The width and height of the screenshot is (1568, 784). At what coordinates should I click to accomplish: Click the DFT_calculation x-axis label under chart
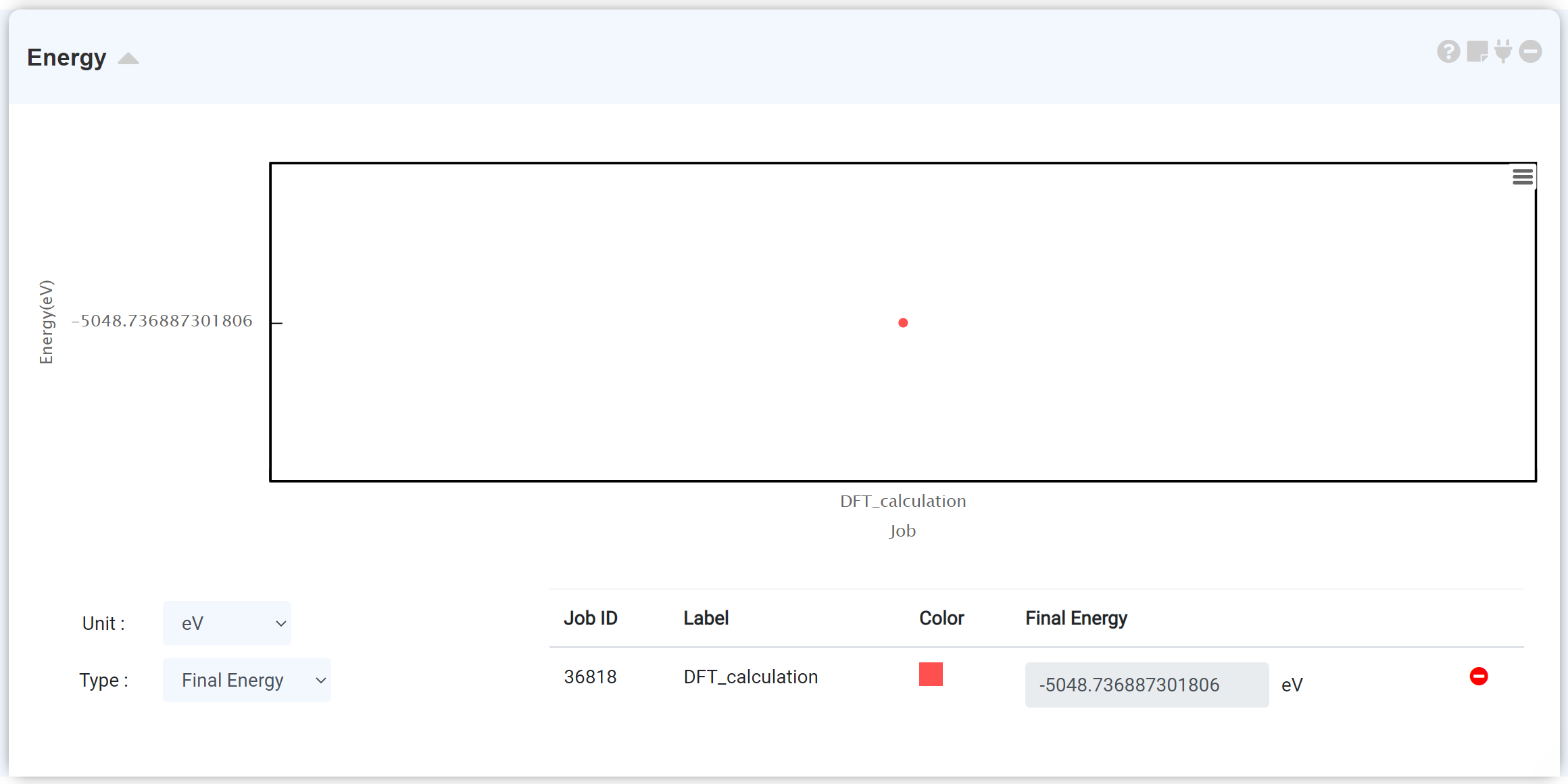pos(903,501)
